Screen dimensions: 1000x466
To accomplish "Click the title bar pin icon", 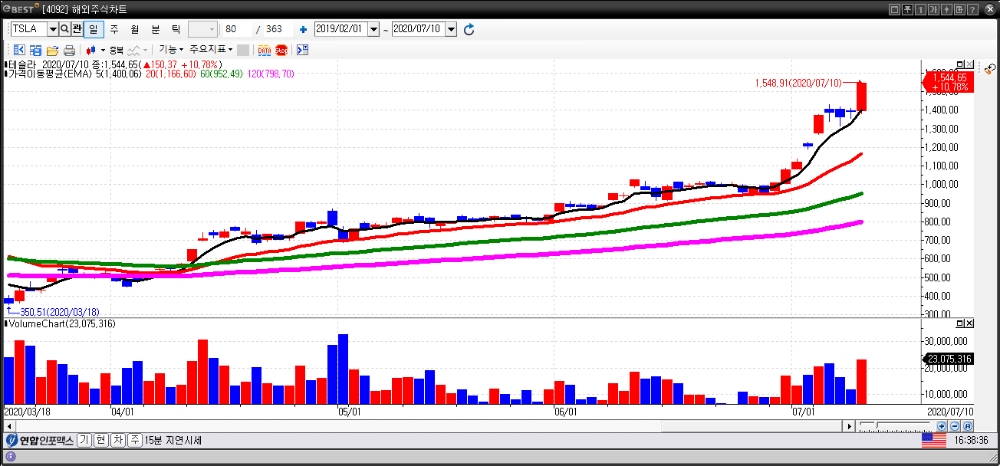I will 908,10.
